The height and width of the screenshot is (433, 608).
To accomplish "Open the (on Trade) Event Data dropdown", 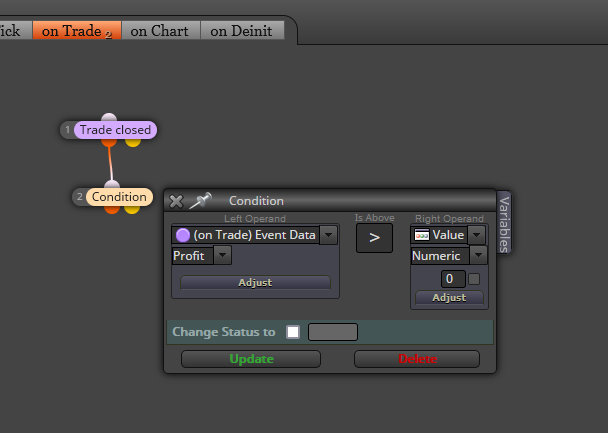I will 328,235.
